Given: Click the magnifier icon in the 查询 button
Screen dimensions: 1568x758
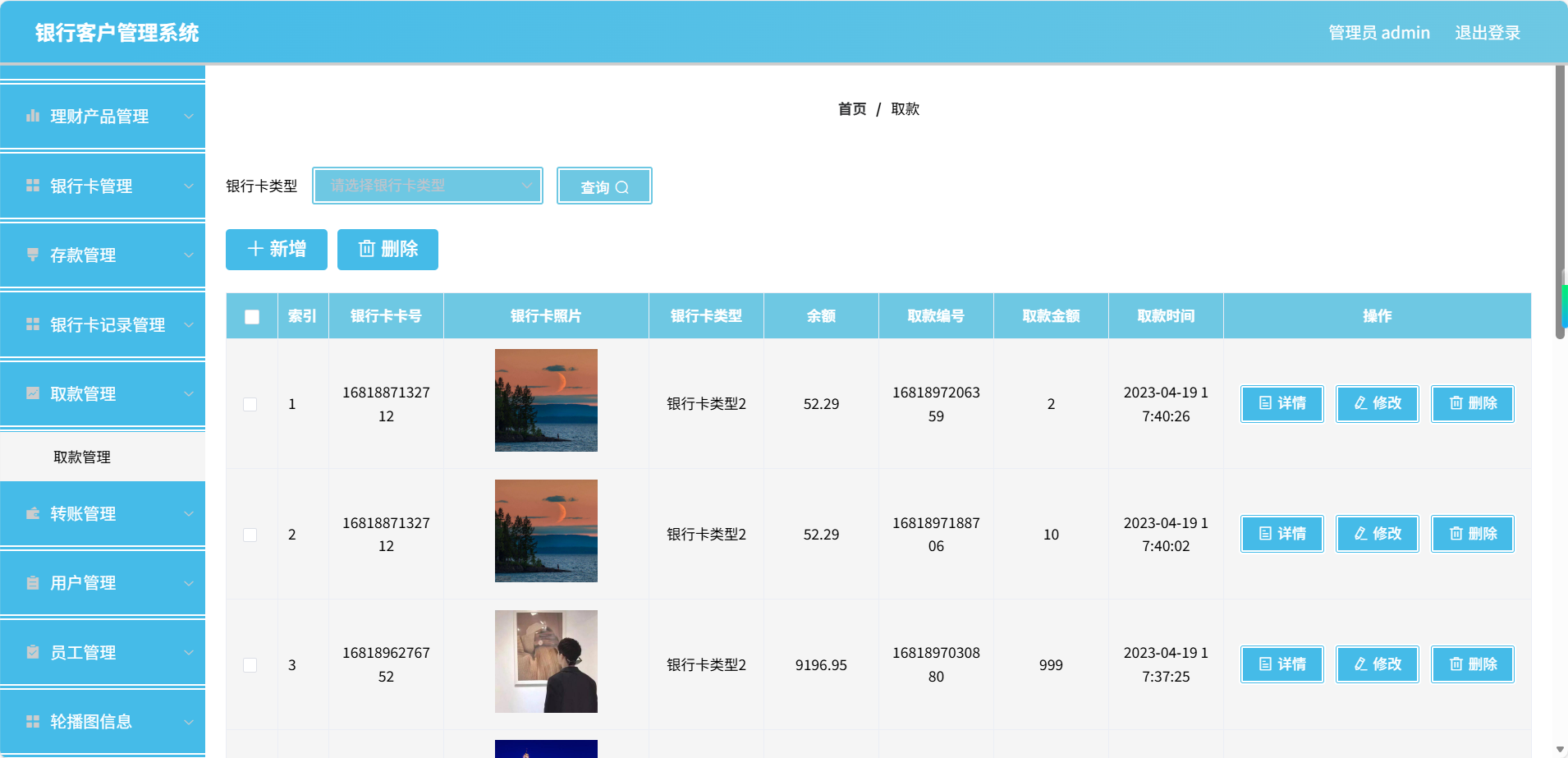Looking at the screenshot, I should pyautogui.click(x=622, y=187).
